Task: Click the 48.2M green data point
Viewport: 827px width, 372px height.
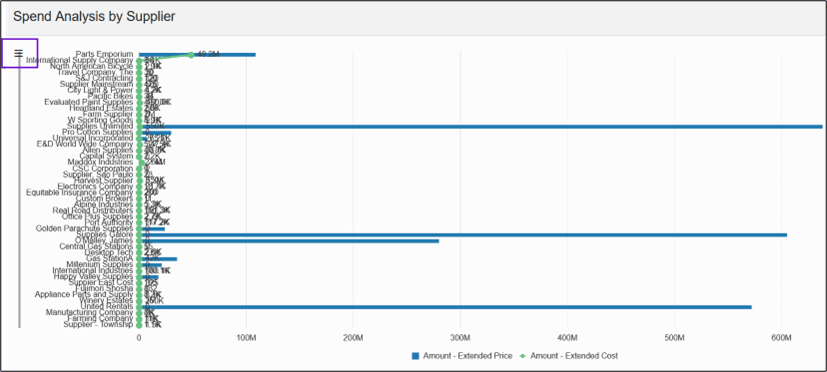Action: coord(191,55)
